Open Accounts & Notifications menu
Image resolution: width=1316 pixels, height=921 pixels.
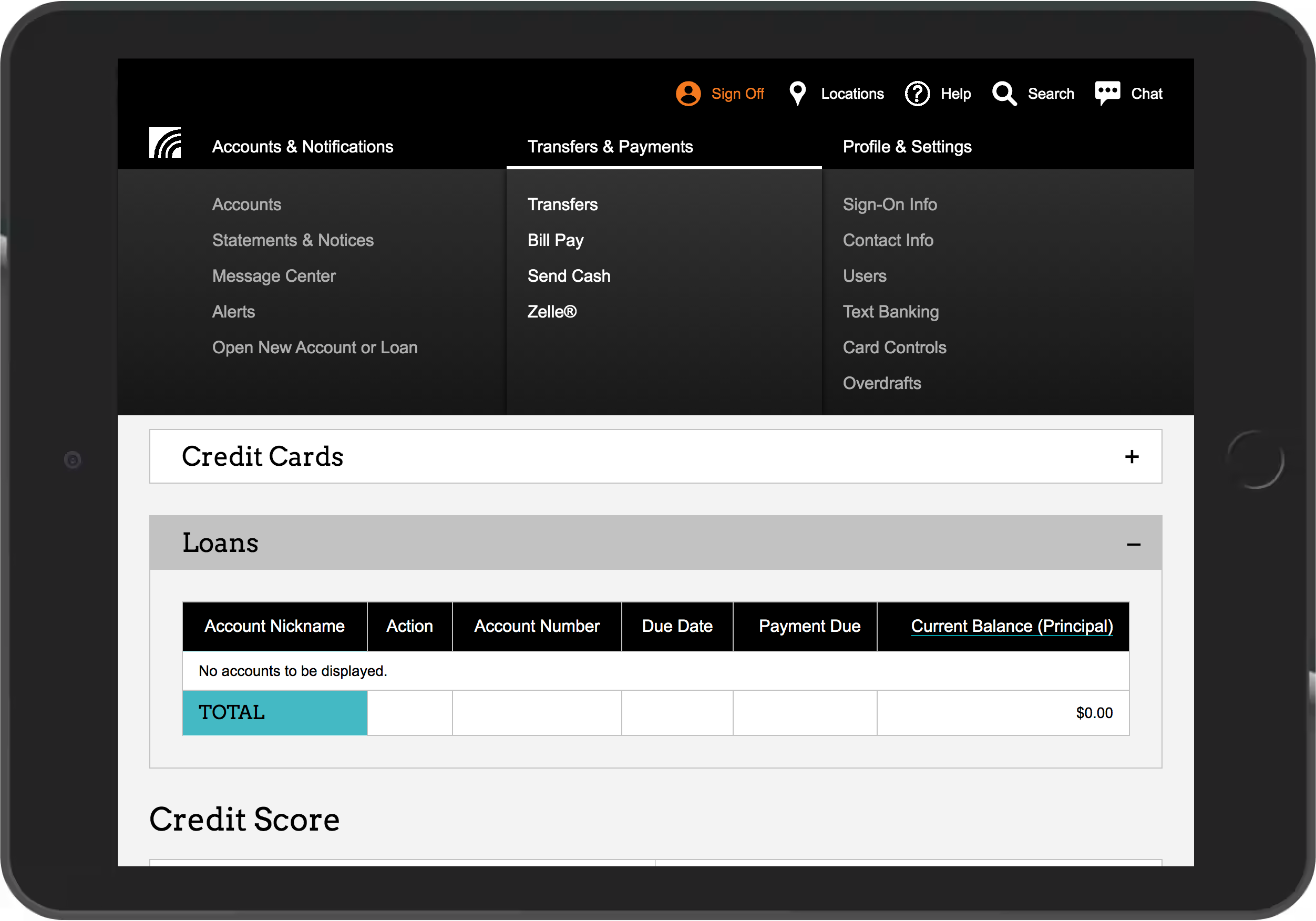click(303, 147)
